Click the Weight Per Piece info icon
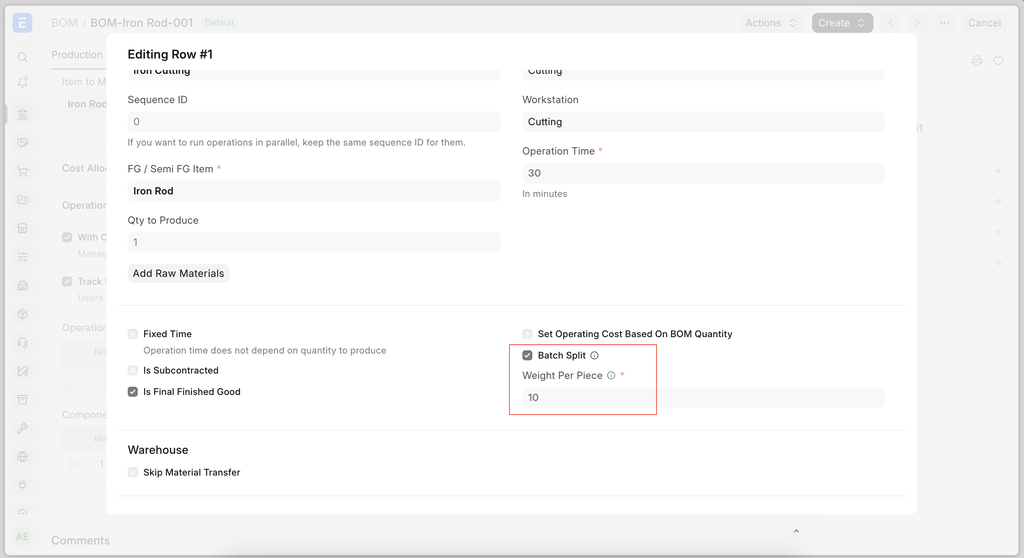This screenshot has height=558, width=1024. click(611, 376)
